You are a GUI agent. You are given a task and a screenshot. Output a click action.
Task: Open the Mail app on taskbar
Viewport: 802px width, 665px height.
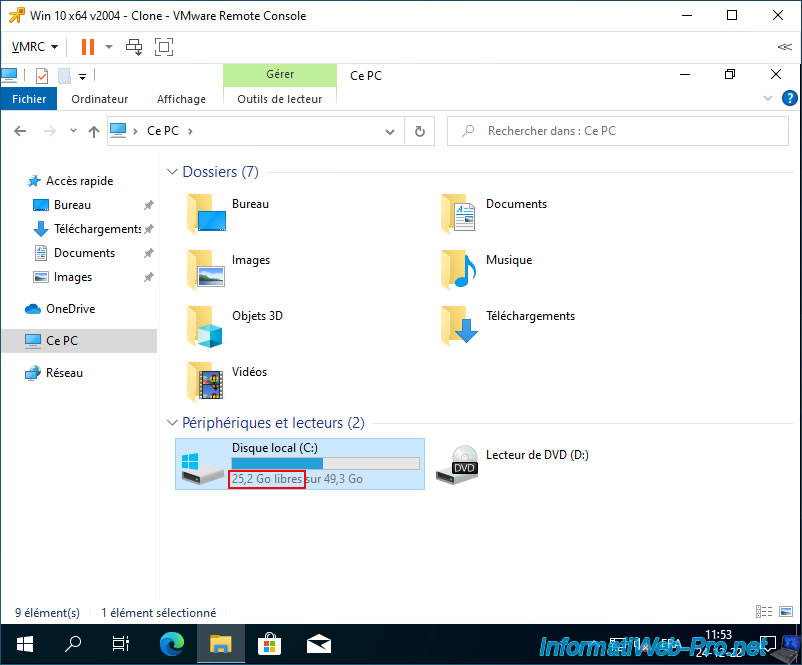pos(319,643)
